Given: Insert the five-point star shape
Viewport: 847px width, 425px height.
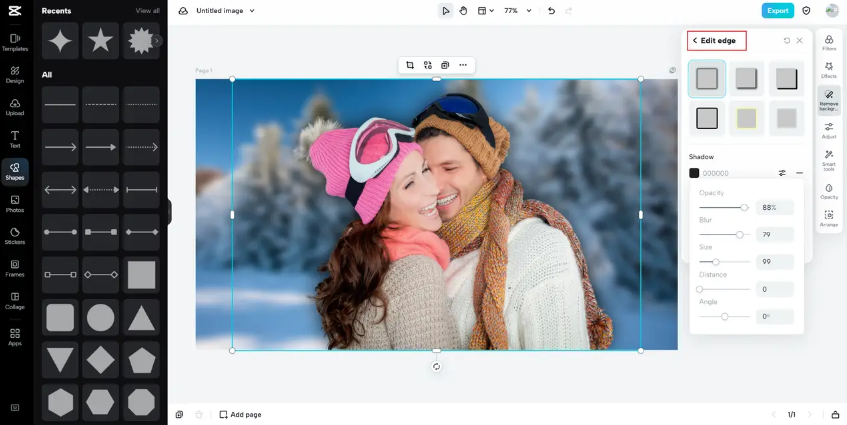Looking at the screenshot, I should (x=100, y=41).
